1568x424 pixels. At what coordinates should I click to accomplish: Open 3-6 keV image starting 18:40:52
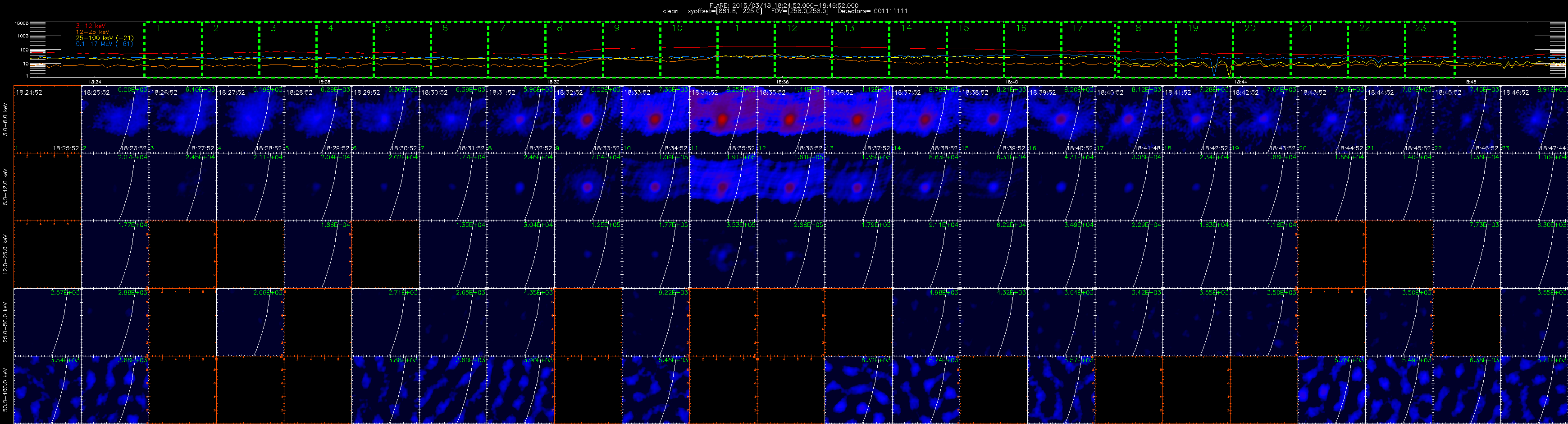click(x=1129, y=120)
